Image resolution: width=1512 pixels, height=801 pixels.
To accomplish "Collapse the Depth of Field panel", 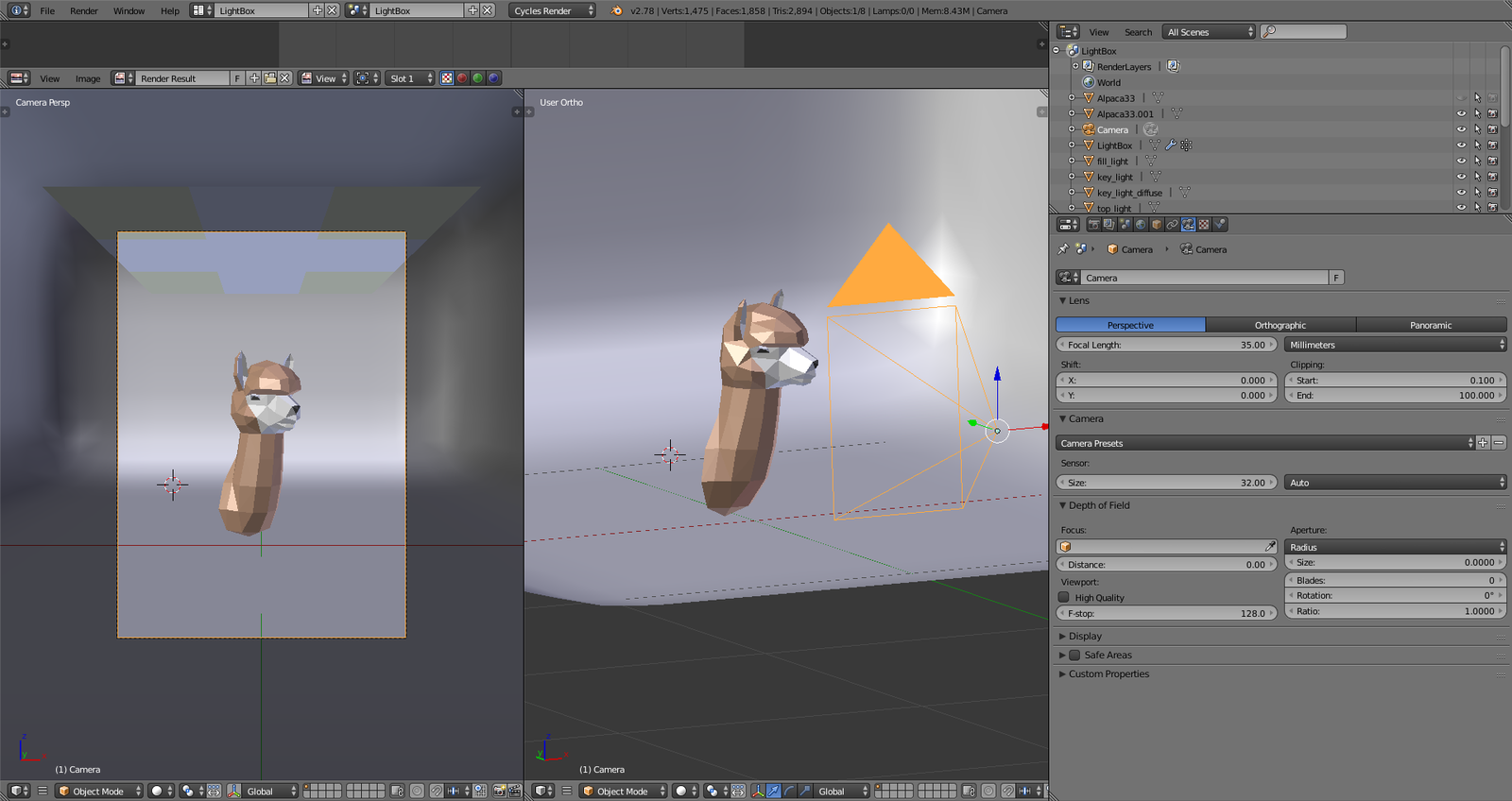I will (x=1099, y=505).
